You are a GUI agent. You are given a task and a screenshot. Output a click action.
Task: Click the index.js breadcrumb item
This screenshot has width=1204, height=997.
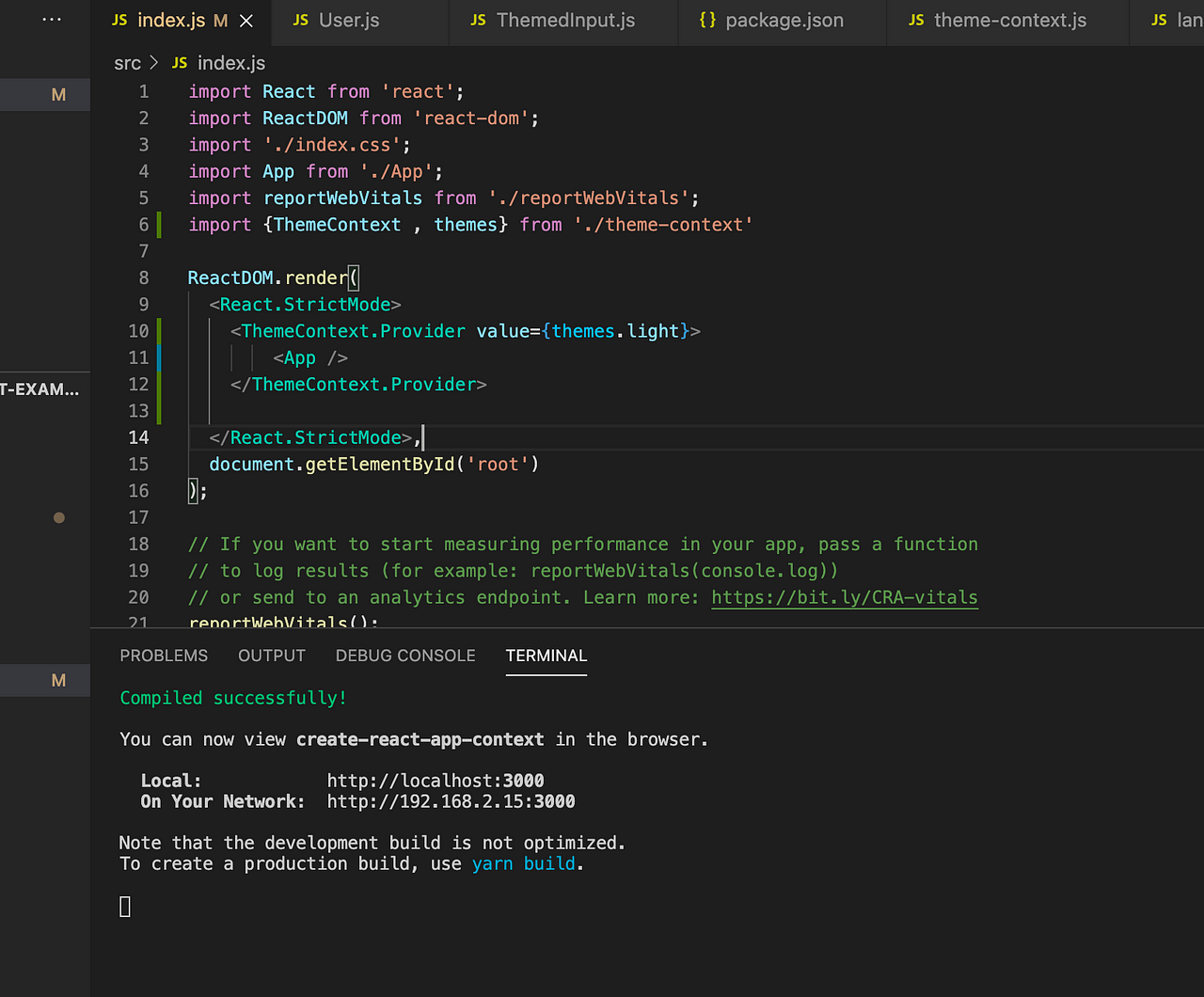tap(231, 63)
